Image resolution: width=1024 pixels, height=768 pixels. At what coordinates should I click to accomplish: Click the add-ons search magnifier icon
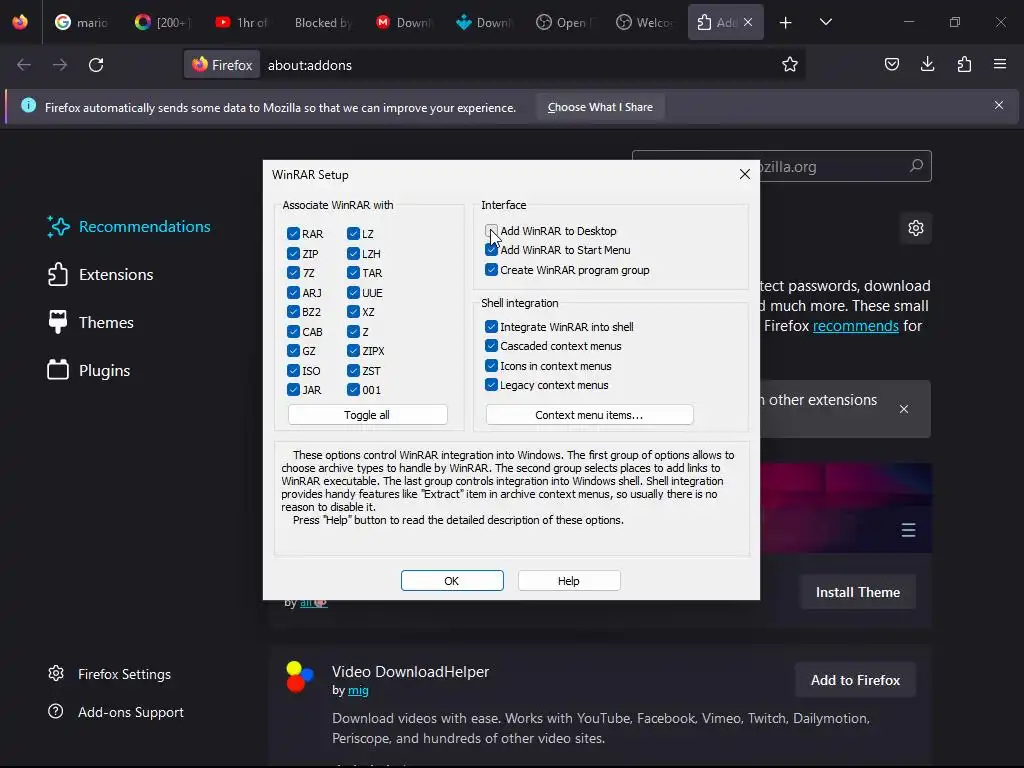[x=916, y=166]
